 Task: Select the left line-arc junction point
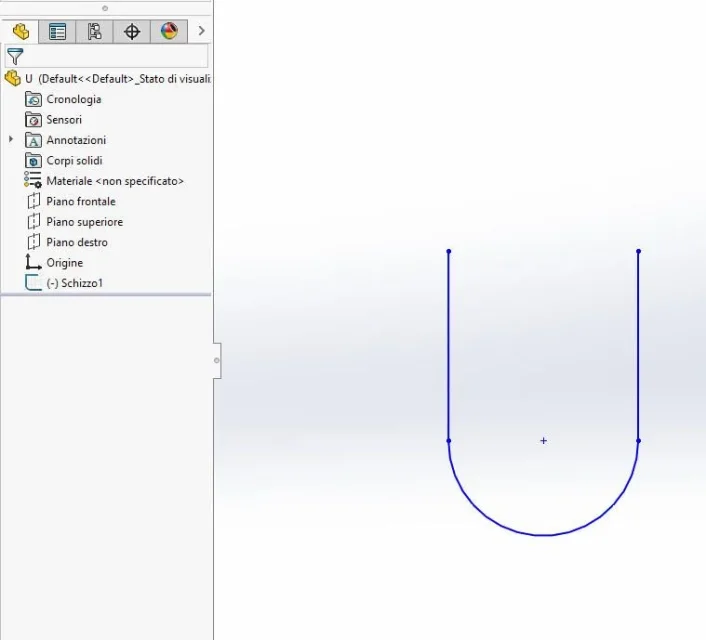448,441
